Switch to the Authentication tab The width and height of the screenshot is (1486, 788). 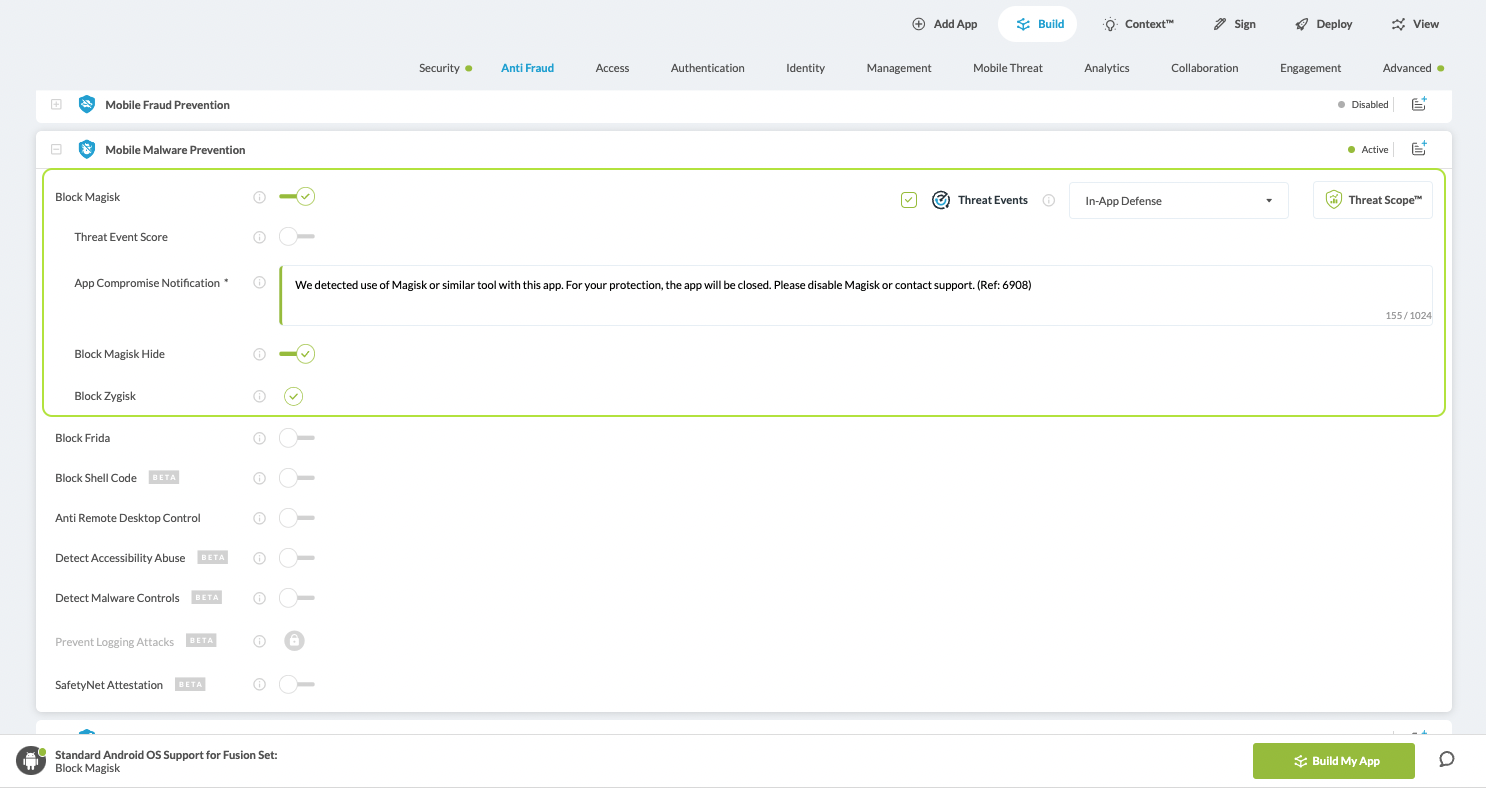point(707,68)
